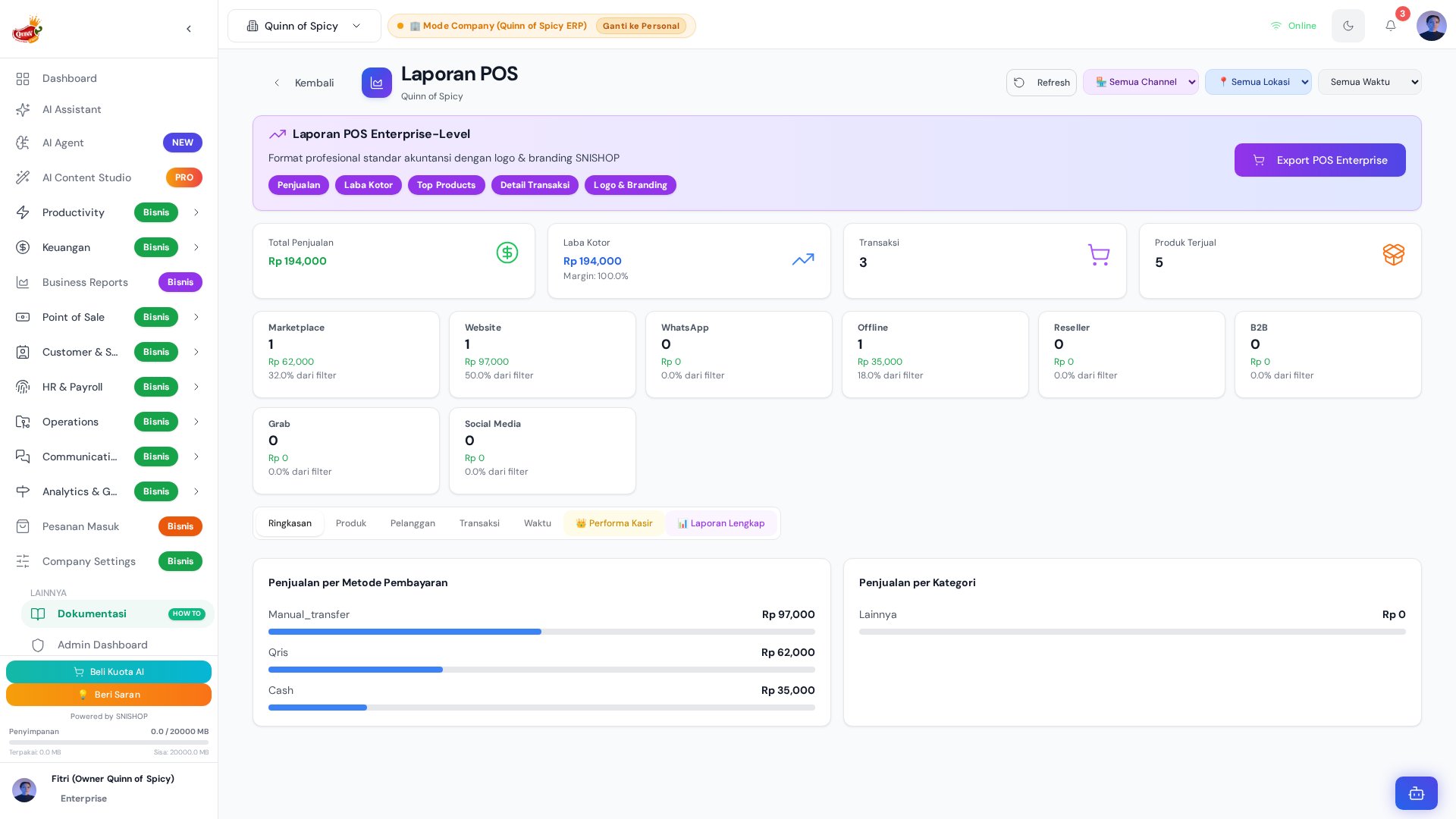This screenshot has width=1456, height=819.
Task: Open the Semua Waktu dropdown
Action: (x=1370, y=82)
